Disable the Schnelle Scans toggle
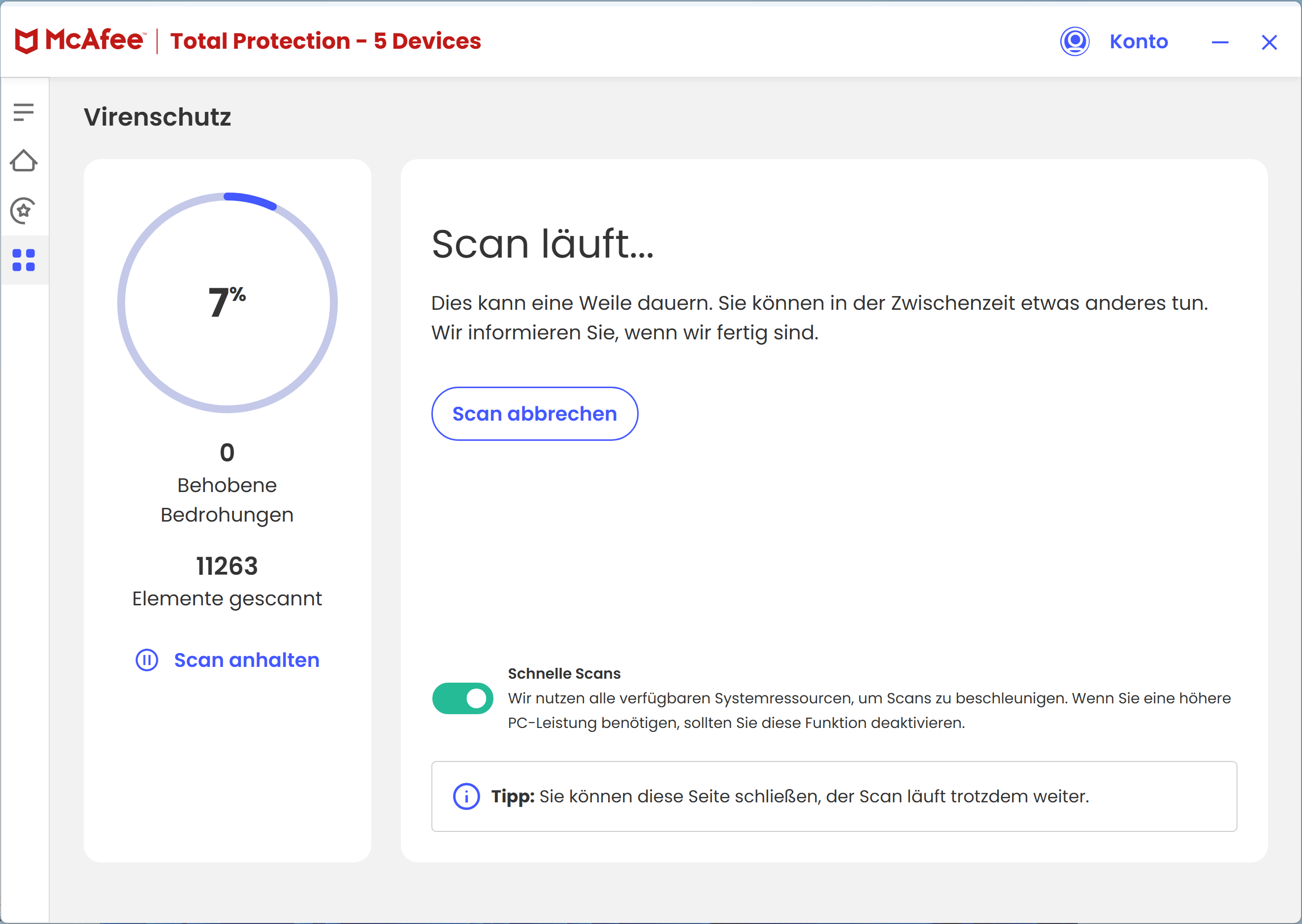Screen dimensions: 1302x924 [462, 698]
